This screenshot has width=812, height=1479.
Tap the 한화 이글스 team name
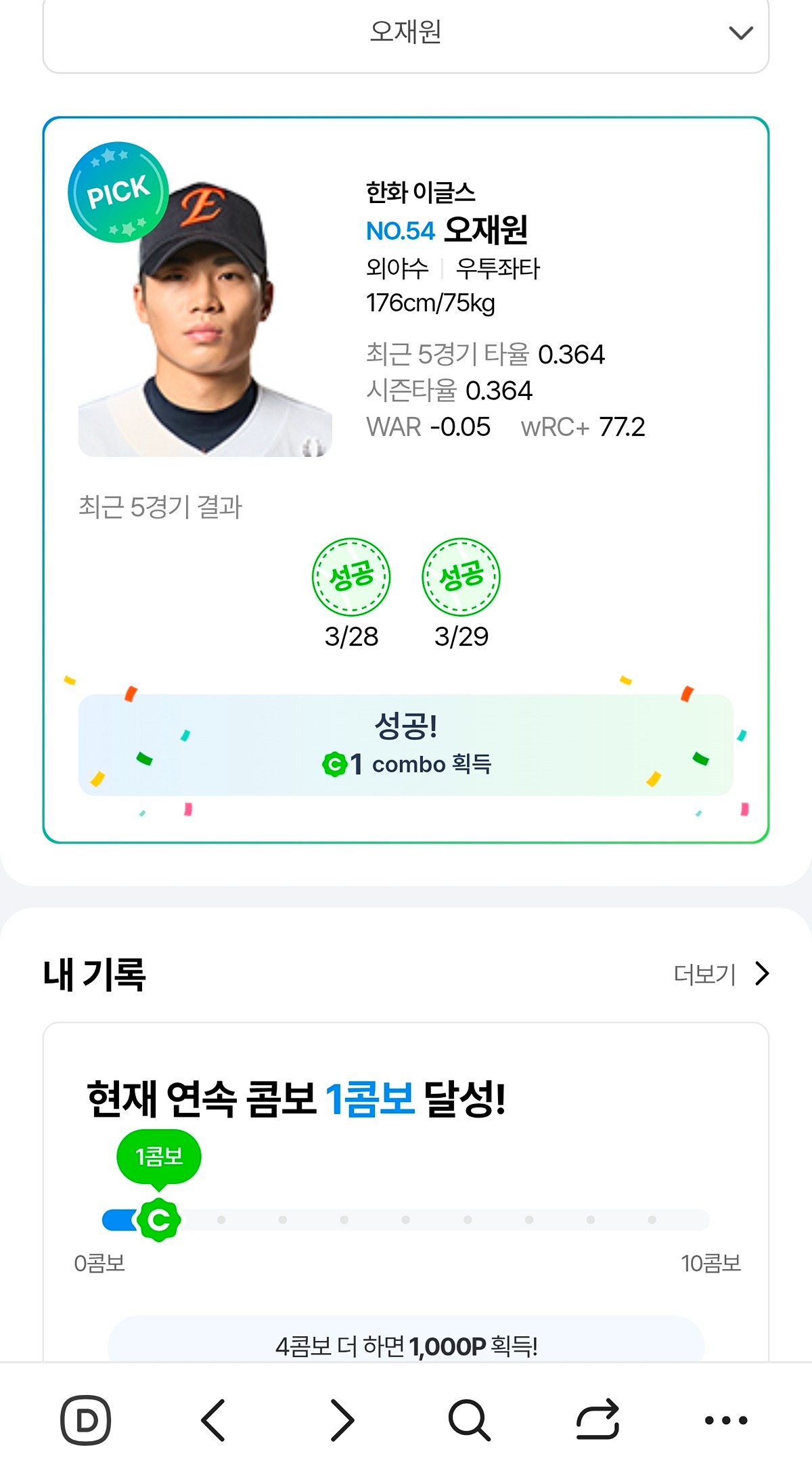coord(421,192)
